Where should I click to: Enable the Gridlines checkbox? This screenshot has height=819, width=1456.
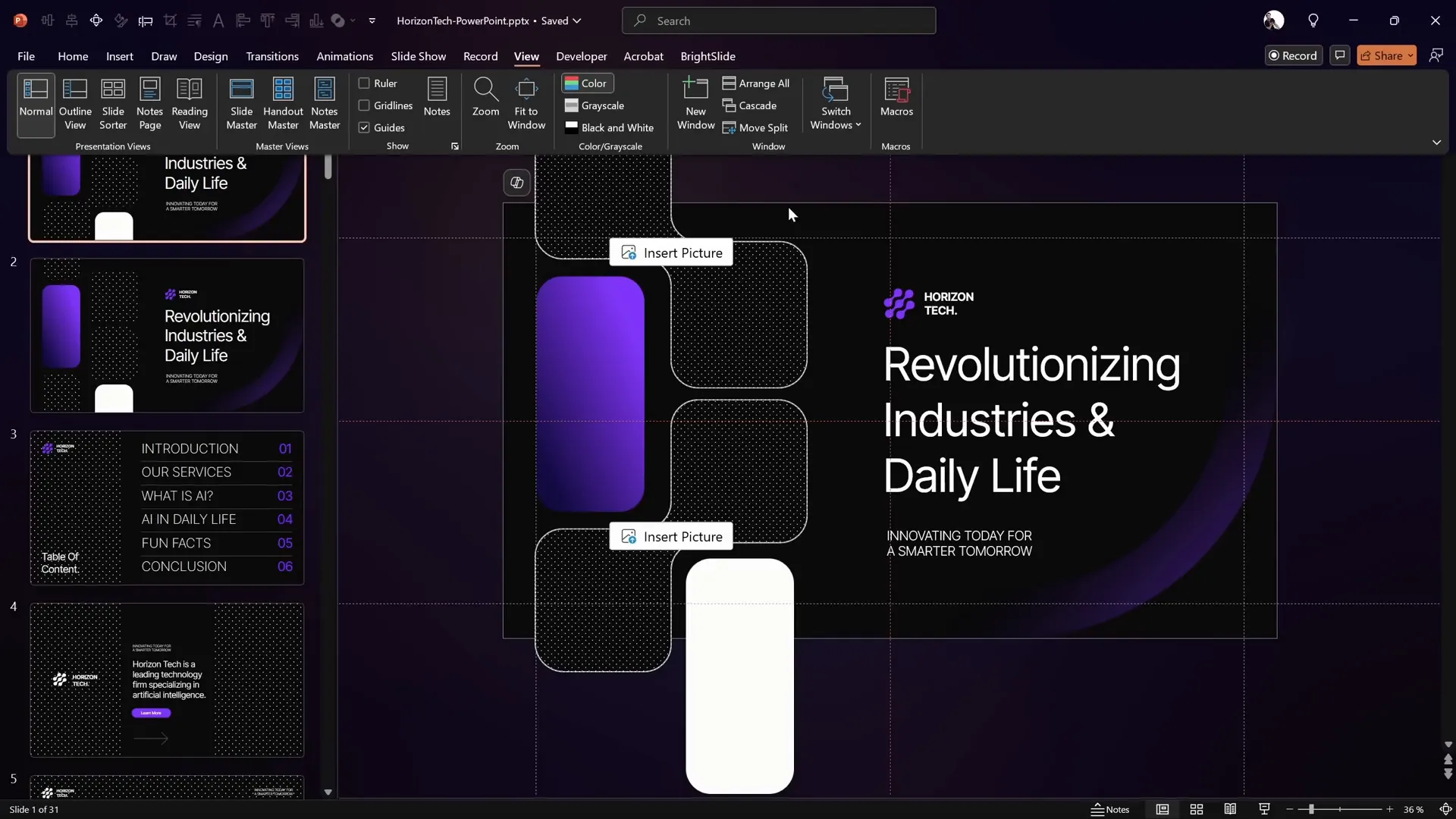click(x=365, y=105)
